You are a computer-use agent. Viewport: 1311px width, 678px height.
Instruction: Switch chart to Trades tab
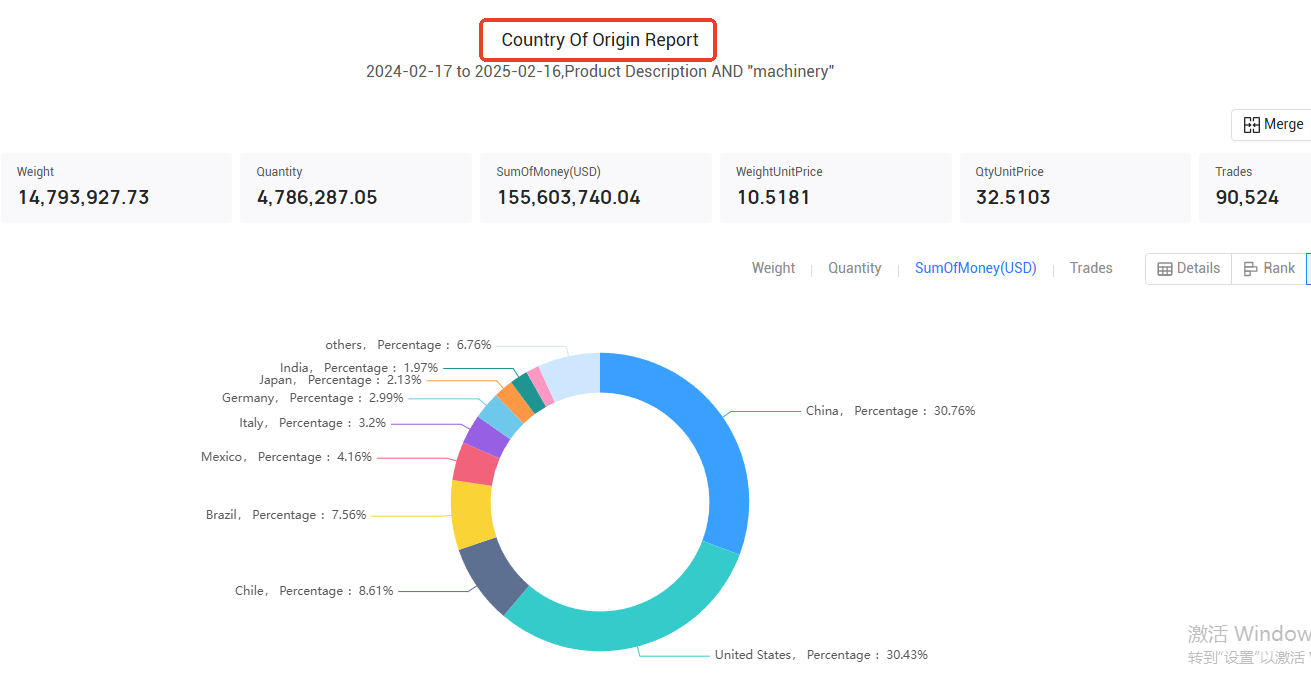(x=1091, y=268)
